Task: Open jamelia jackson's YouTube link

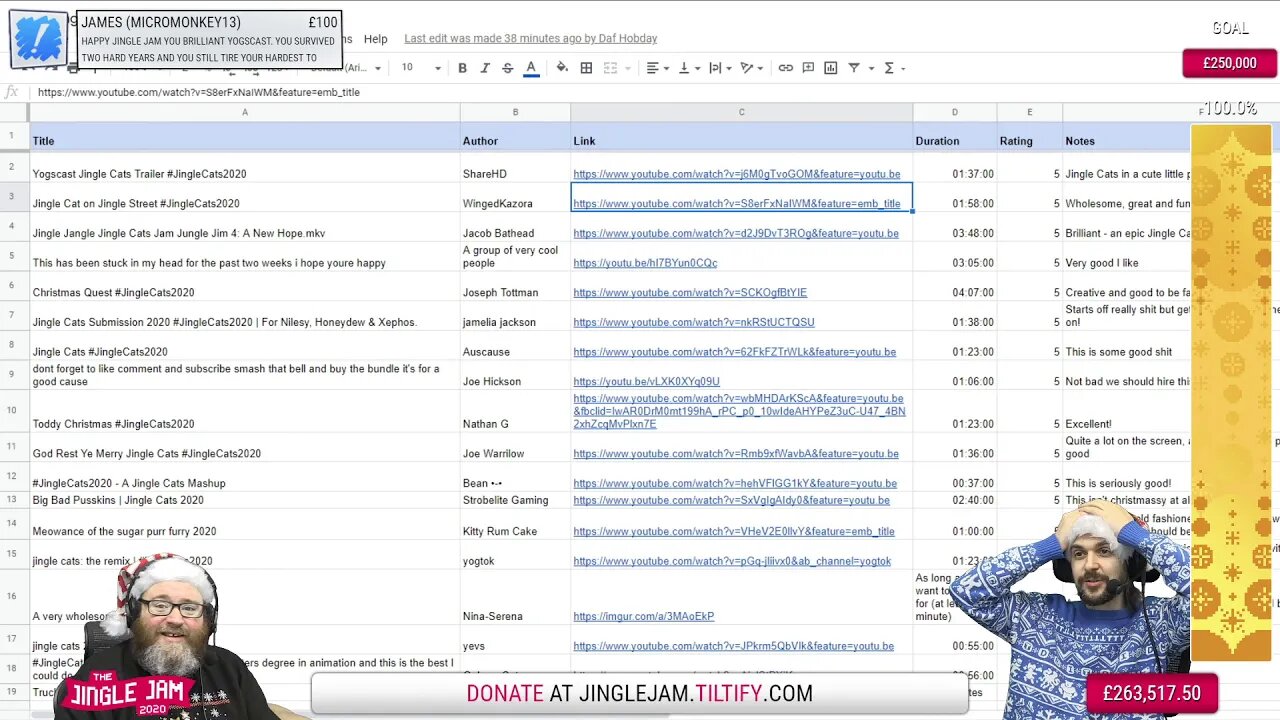Action: (x=693, y=323)
